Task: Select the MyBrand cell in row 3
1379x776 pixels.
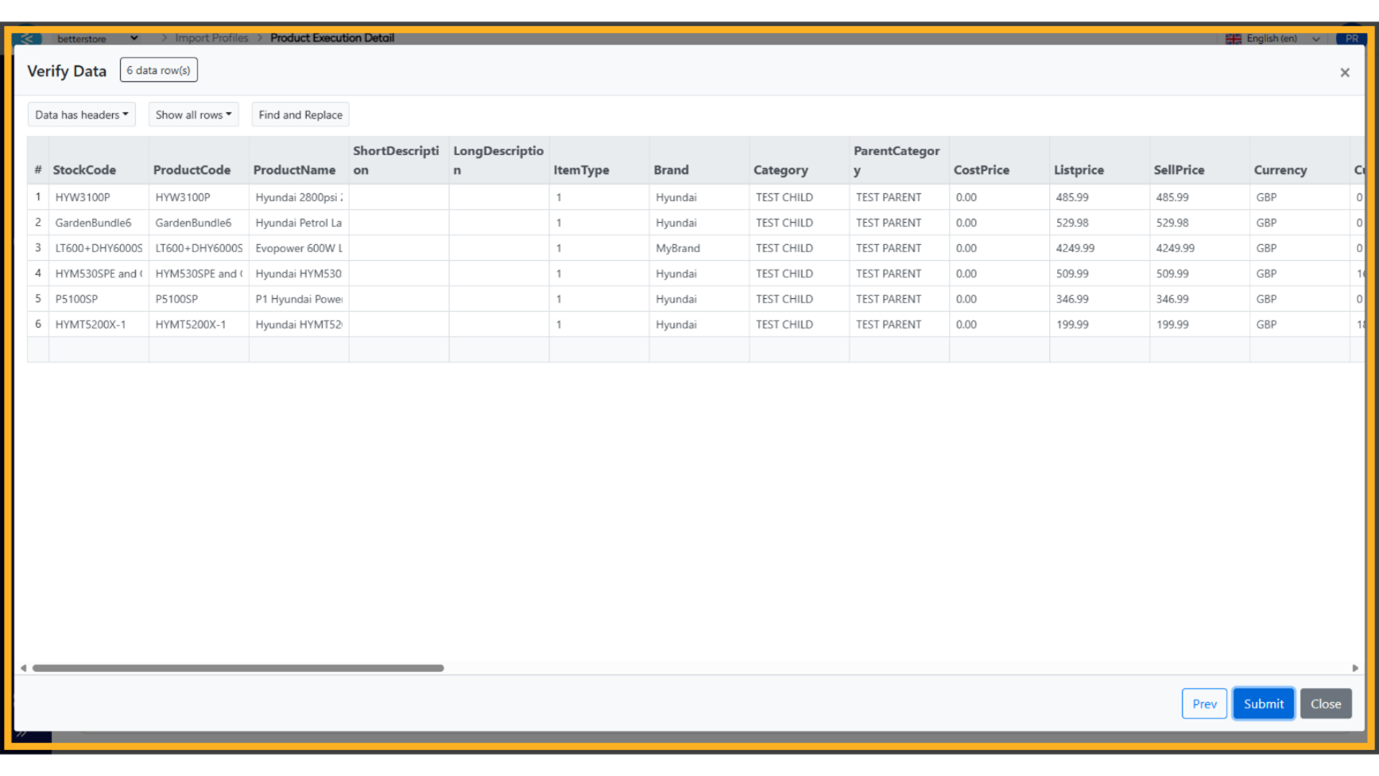Action: point(678,248)
